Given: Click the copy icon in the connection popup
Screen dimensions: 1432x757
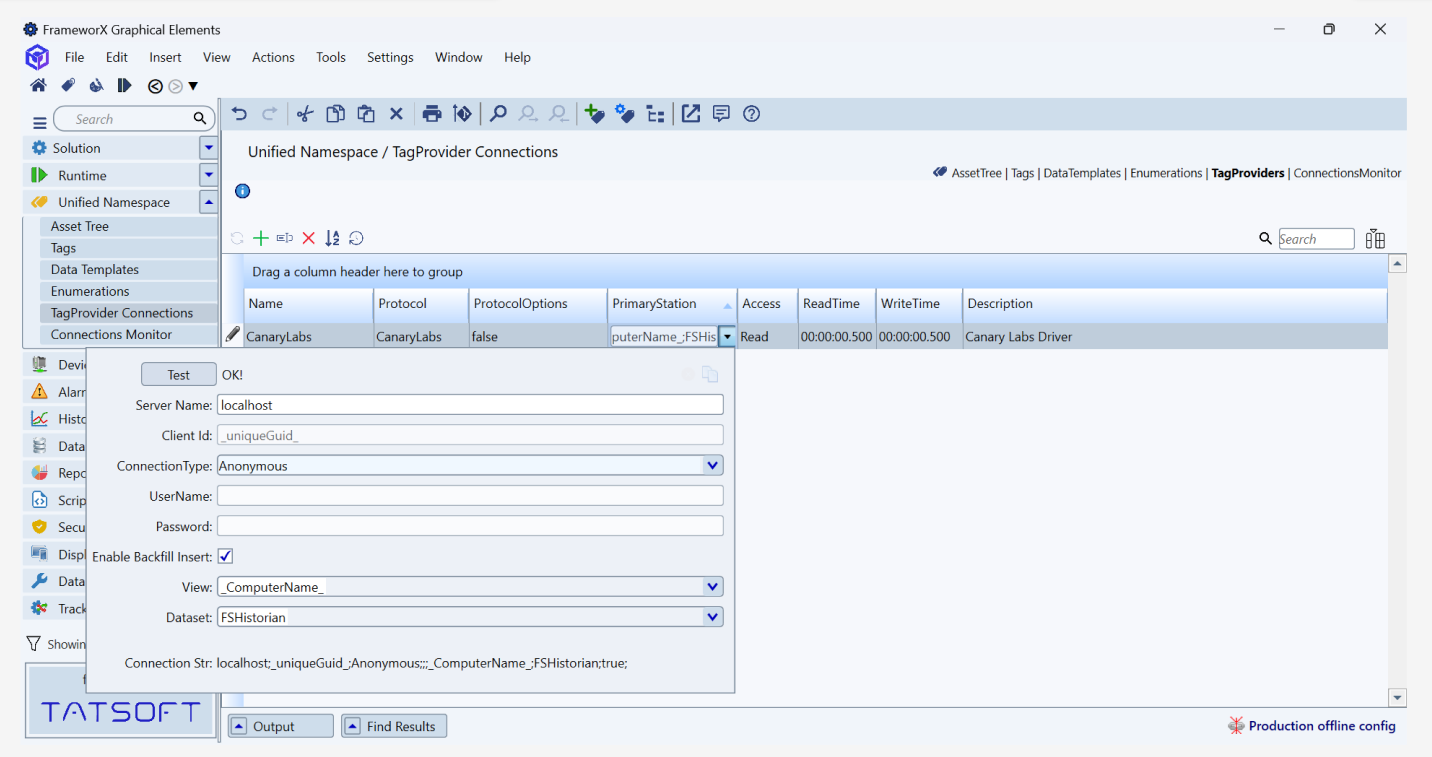Looking at the screenshot, I should [710, 374].
